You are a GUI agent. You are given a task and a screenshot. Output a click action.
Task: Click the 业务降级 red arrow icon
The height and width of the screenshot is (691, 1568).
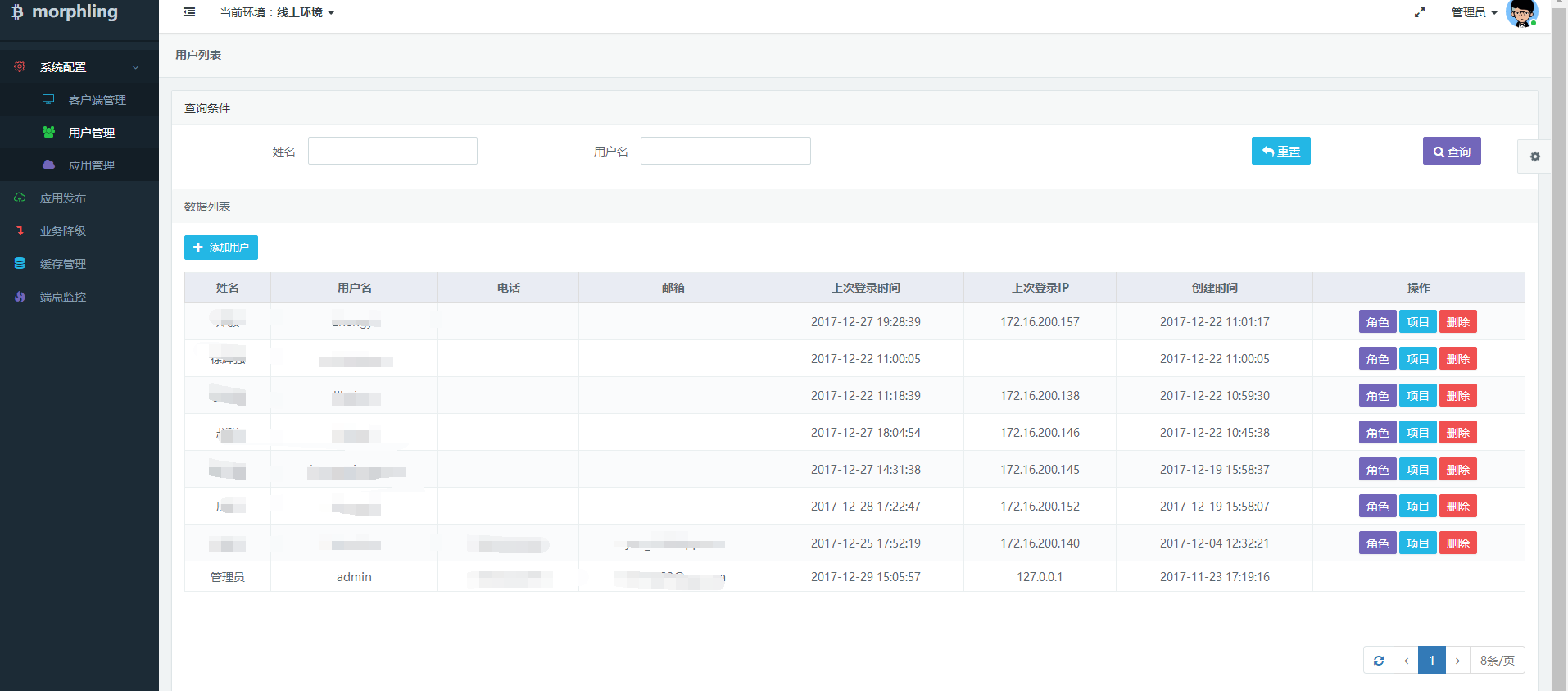[20, 230]
